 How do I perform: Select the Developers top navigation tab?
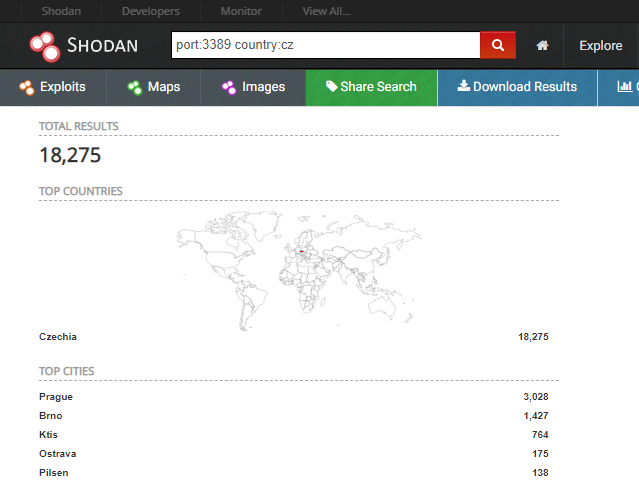tap(150, 11)
